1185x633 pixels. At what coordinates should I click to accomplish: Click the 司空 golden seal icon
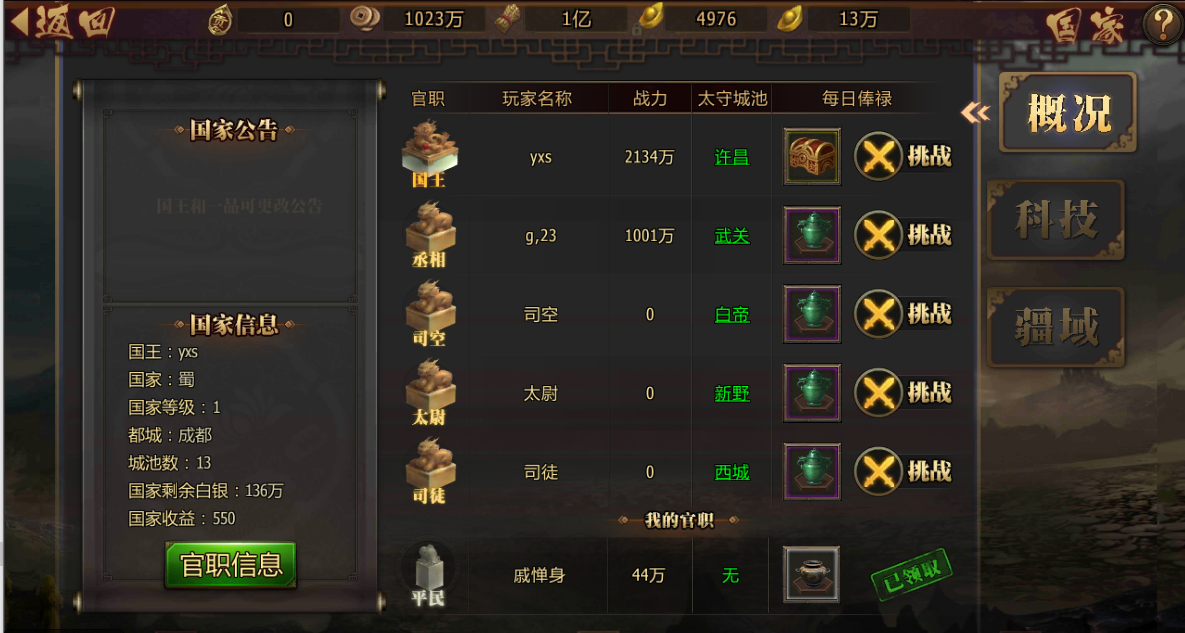pyautogui.click(x=429, y=313)
